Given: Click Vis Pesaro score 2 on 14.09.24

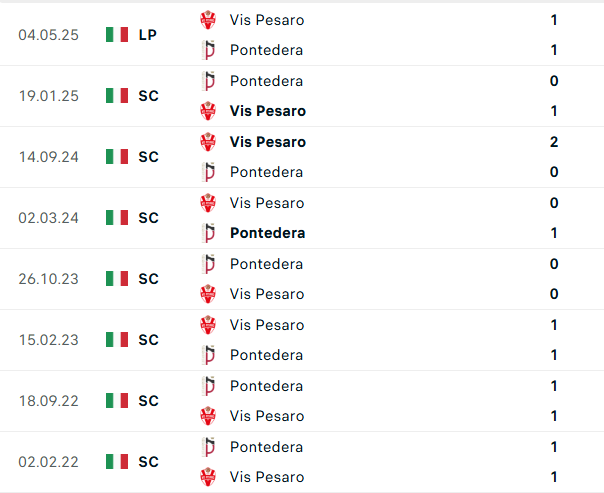Looking at the screenshot, I should [554, 142].
